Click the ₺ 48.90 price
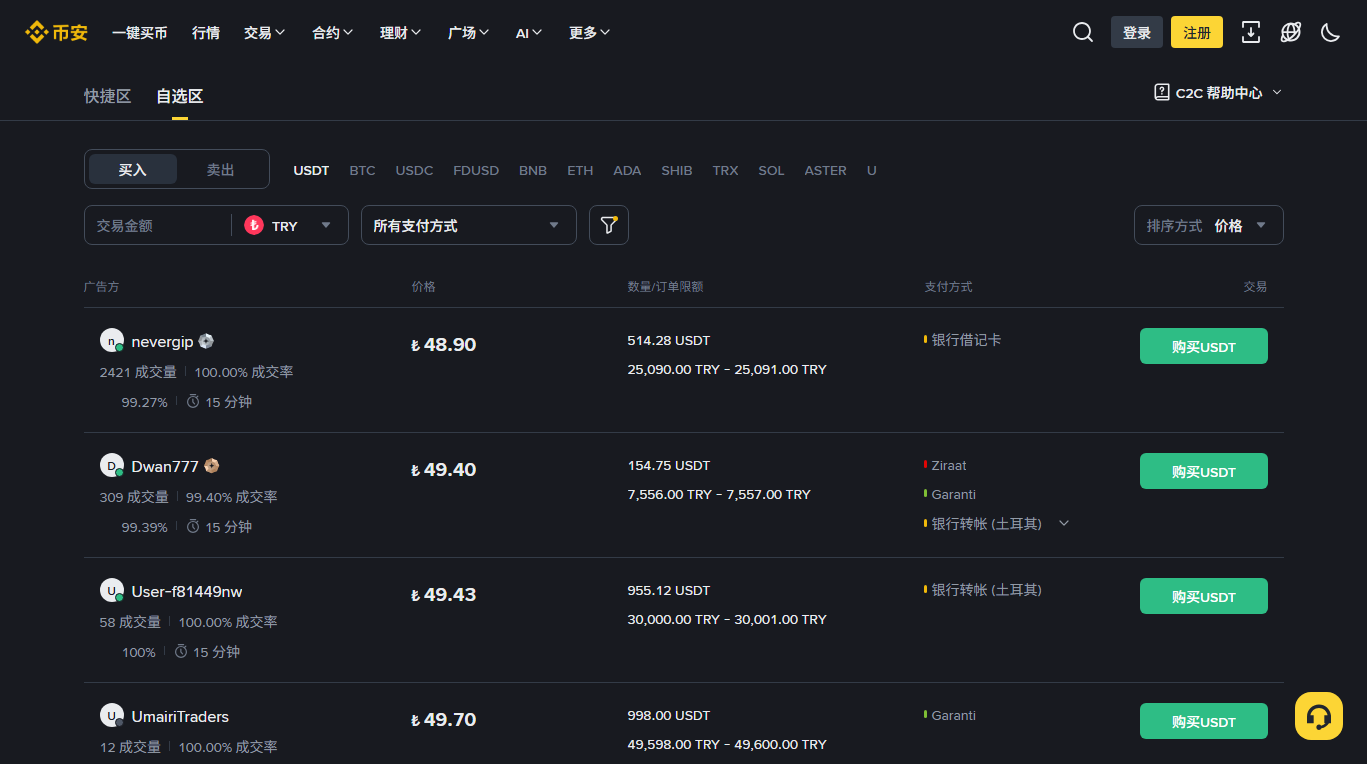Image resolution: width=1367 pixels, height=764 pixels. coord(443,344)
